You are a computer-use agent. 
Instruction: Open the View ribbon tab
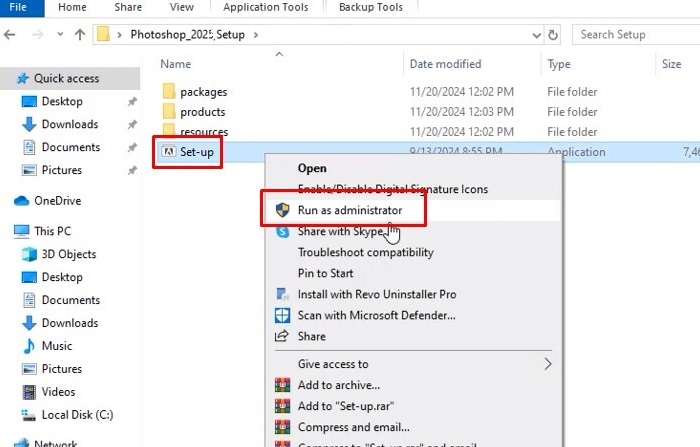click(182, 7)
